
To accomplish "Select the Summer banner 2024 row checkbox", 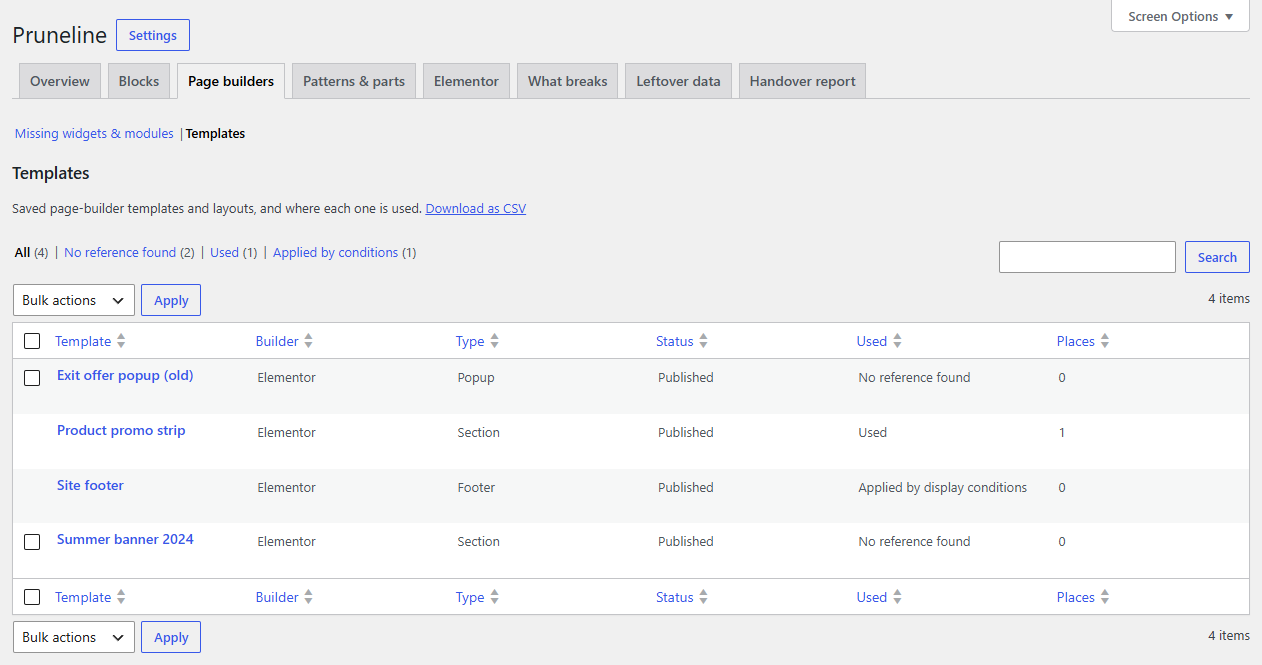I will pos(32,542).
